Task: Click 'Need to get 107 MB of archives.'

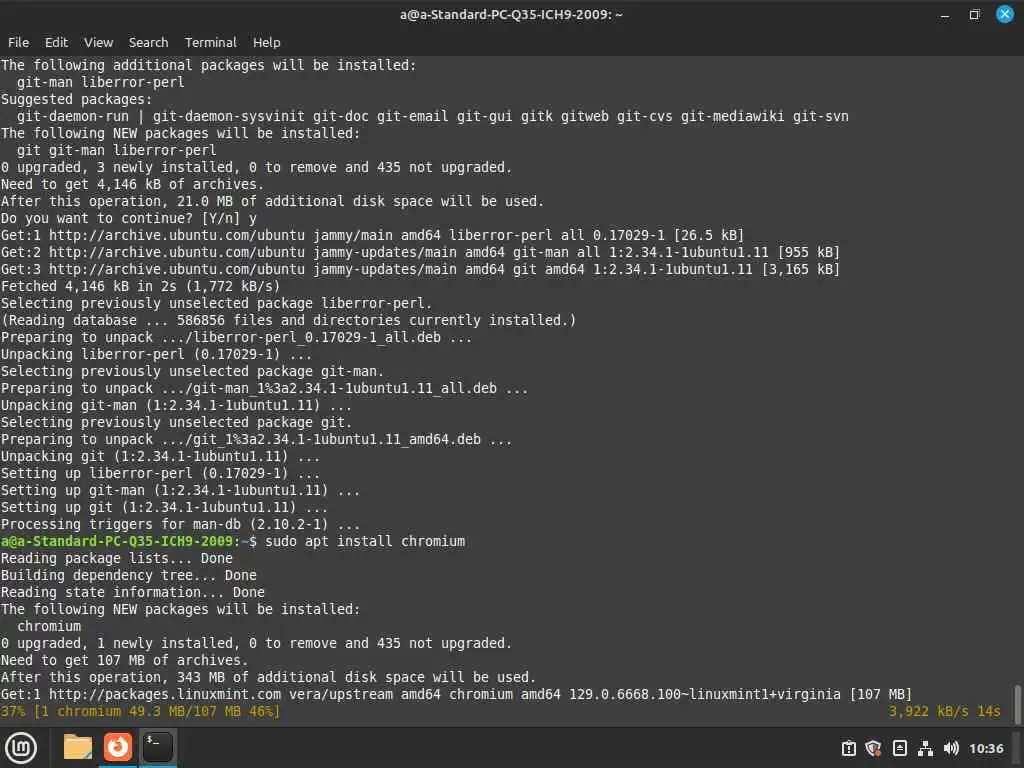Action: pos(125,660)
